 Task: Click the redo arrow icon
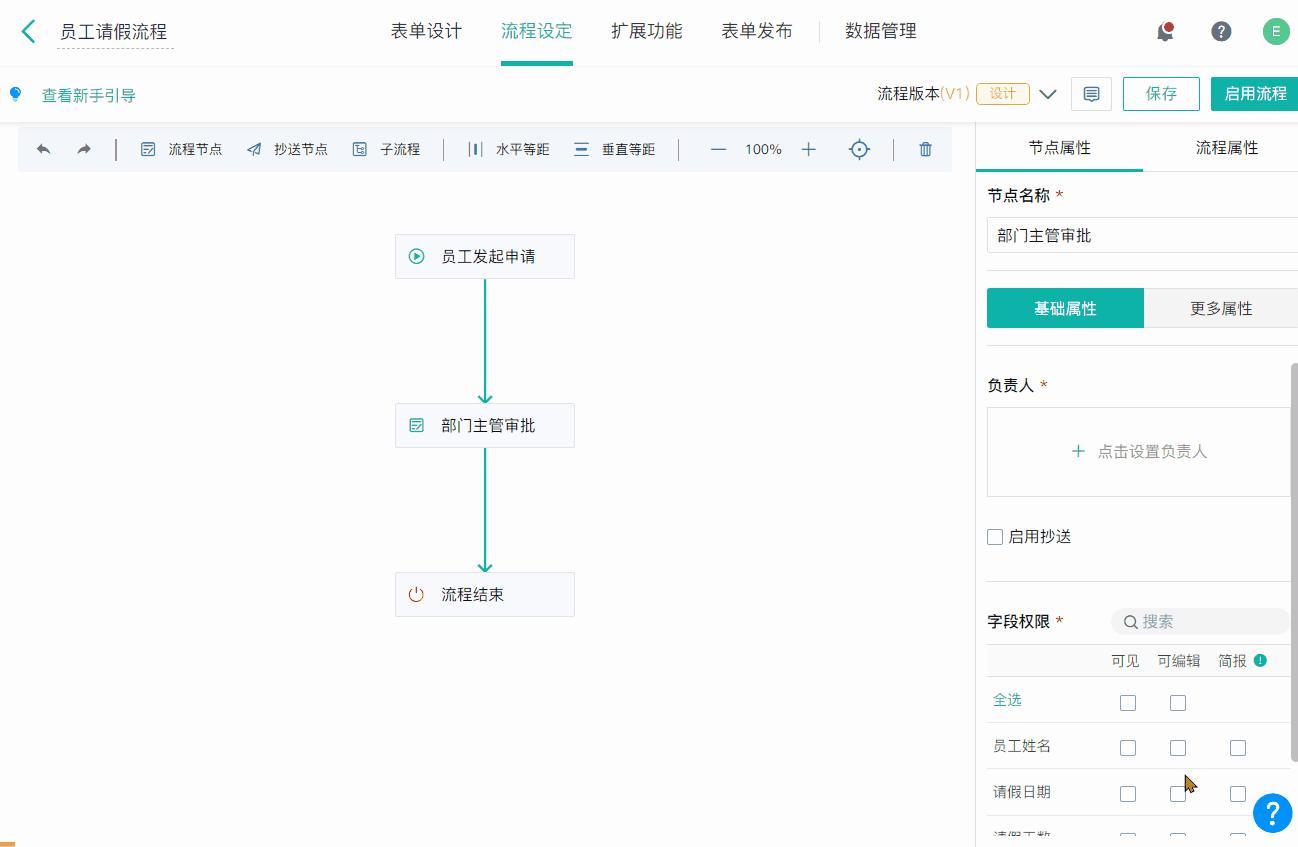[84, 148]
